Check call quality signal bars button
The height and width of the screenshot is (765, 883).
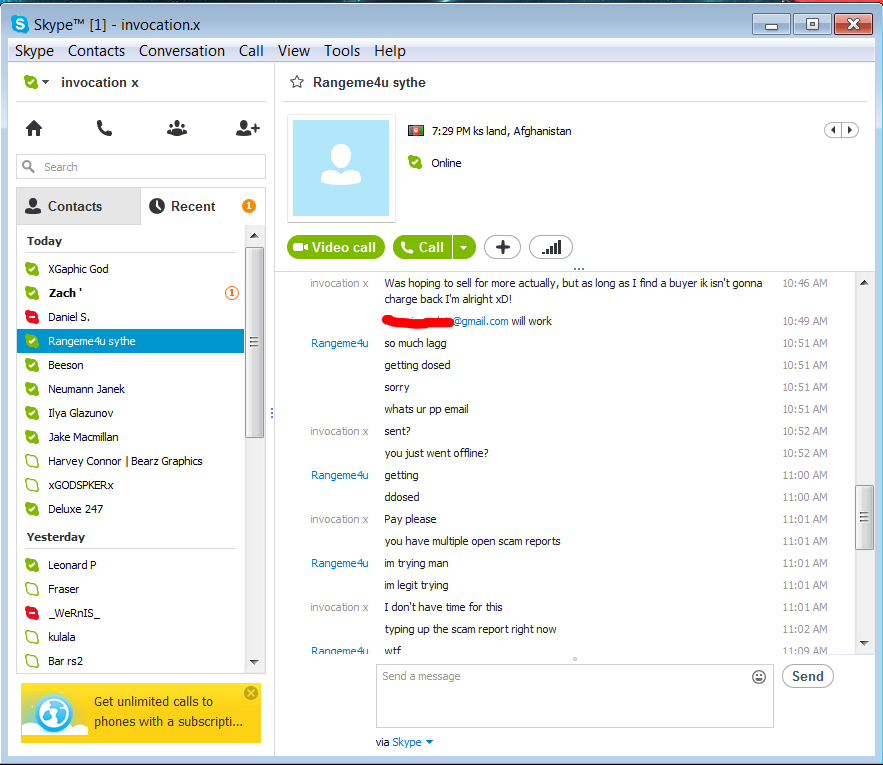coord(551,247)
